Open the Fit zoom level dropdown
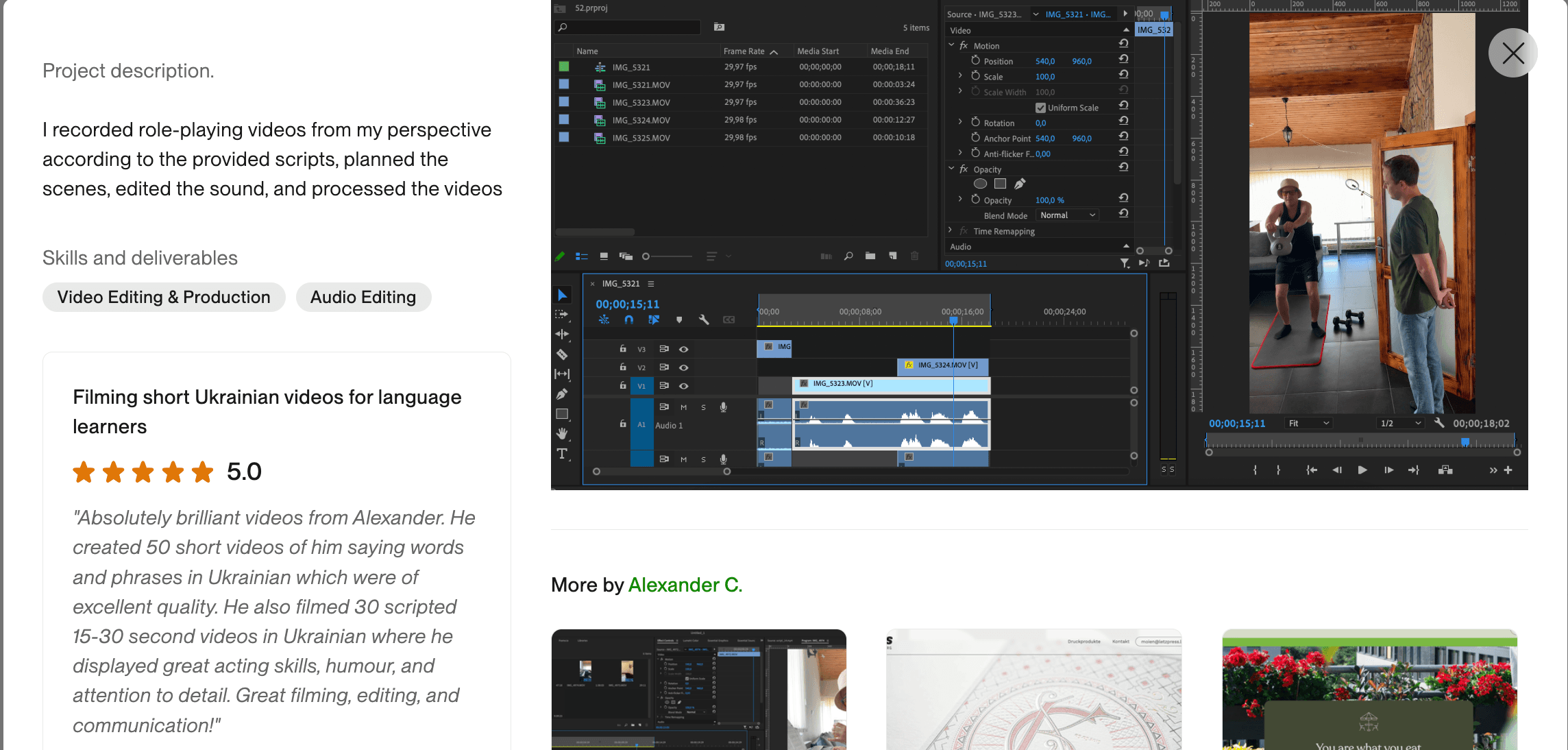The width and height of the screenshot is (1568, 750). [x=1308, y=423]
